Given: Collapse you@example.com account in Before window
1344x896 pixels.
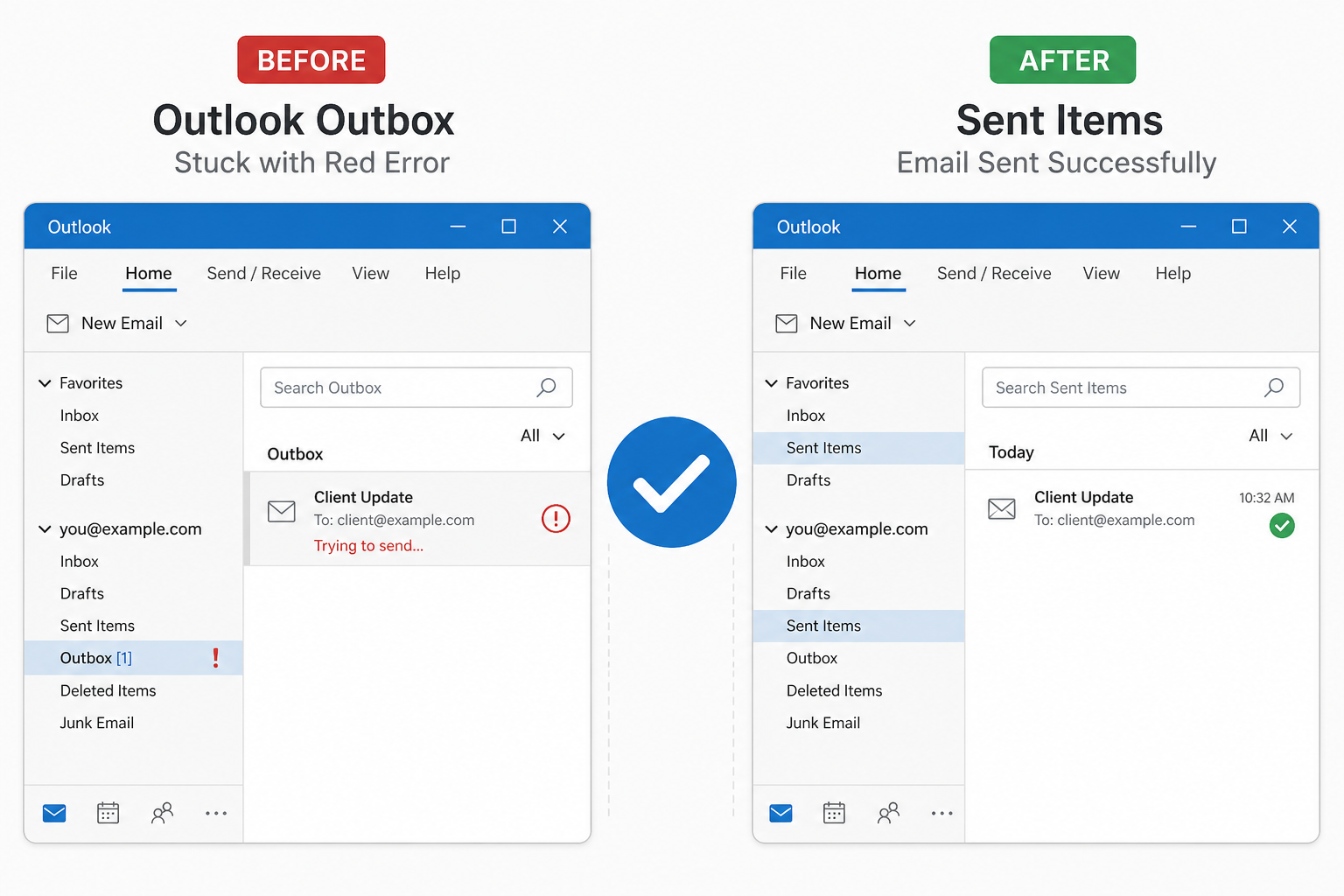Looking at the screenshot, I should coord(45,529).
